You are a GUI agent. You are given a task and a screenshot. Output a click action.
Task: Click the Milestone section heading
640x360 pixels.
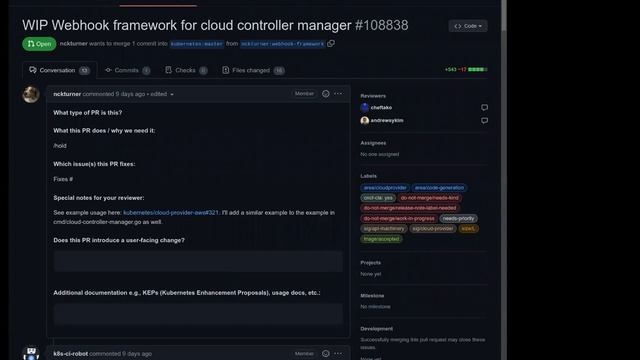pos(372,296)
